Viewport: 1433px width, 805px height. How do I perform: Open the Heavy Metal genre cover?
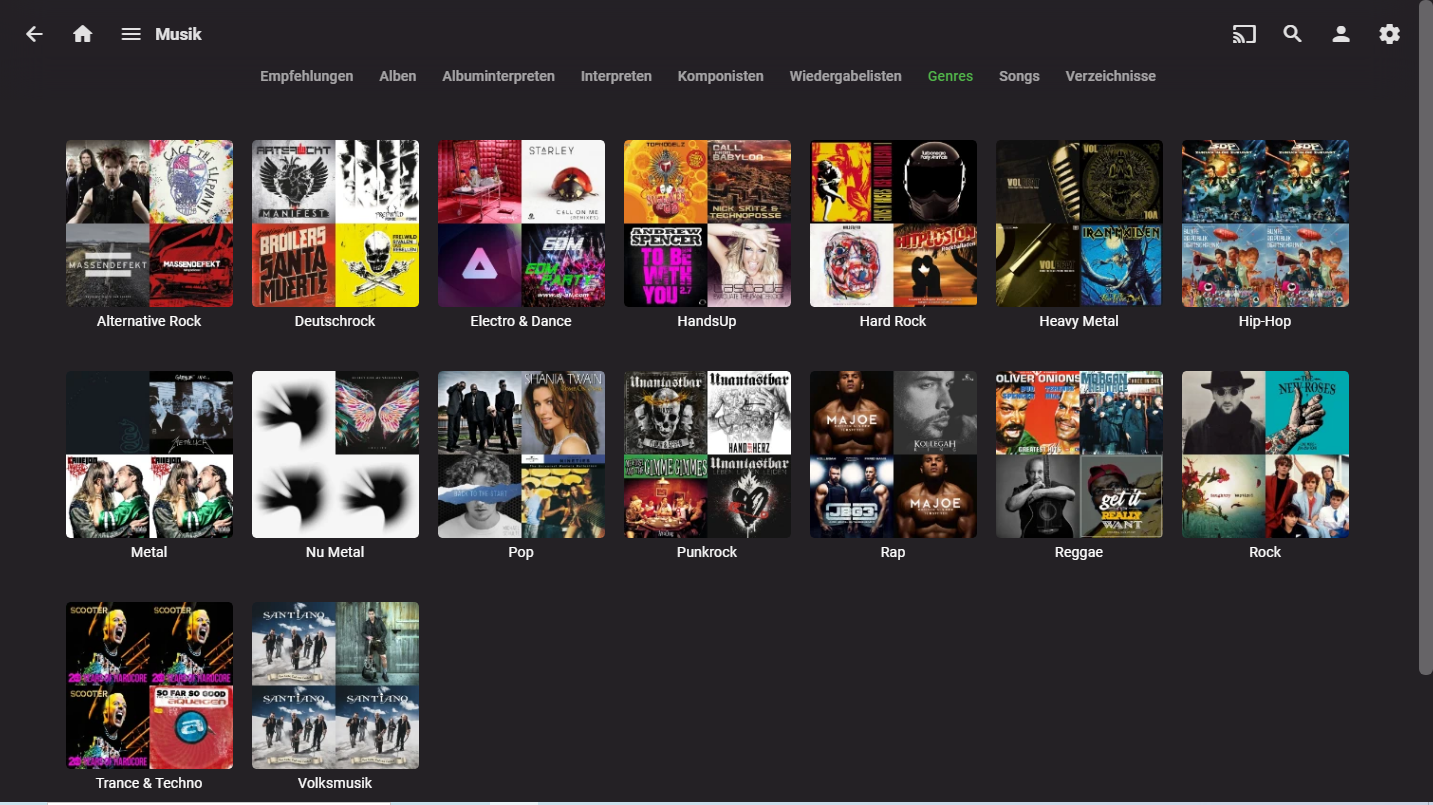1079,223
